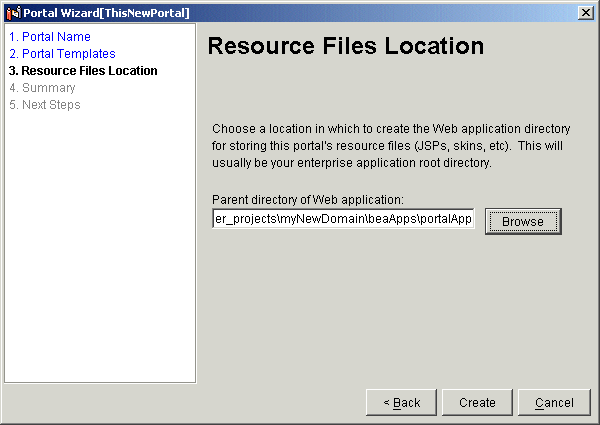Screen dimensions: 600x425
Task: Click the 'Parent directory of Web application:' label
Action: [308, 200]
